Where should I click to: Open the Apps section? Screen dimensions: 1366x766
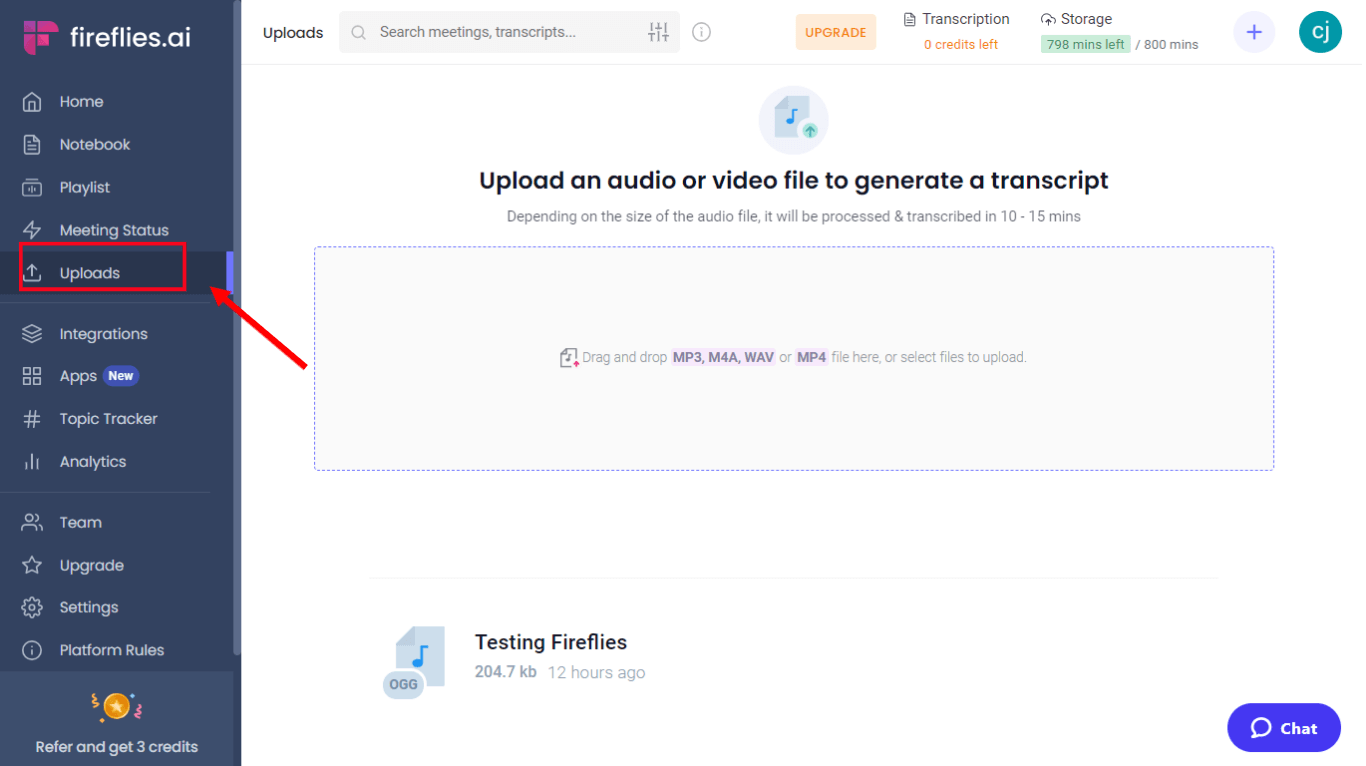pos(78,376)
